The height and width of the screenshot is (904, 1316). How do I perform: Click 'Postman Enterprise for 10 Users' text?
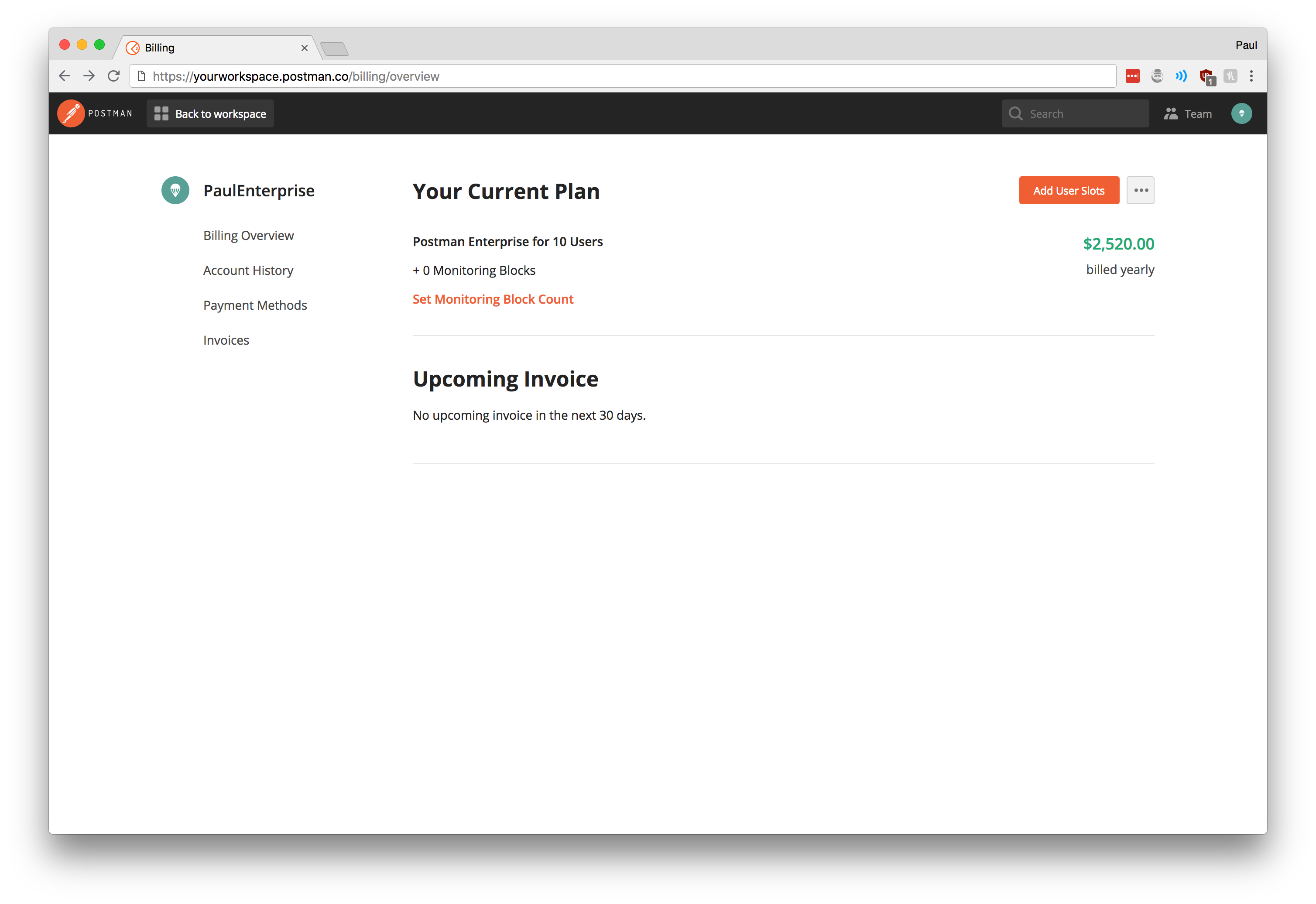pos(507,242)
